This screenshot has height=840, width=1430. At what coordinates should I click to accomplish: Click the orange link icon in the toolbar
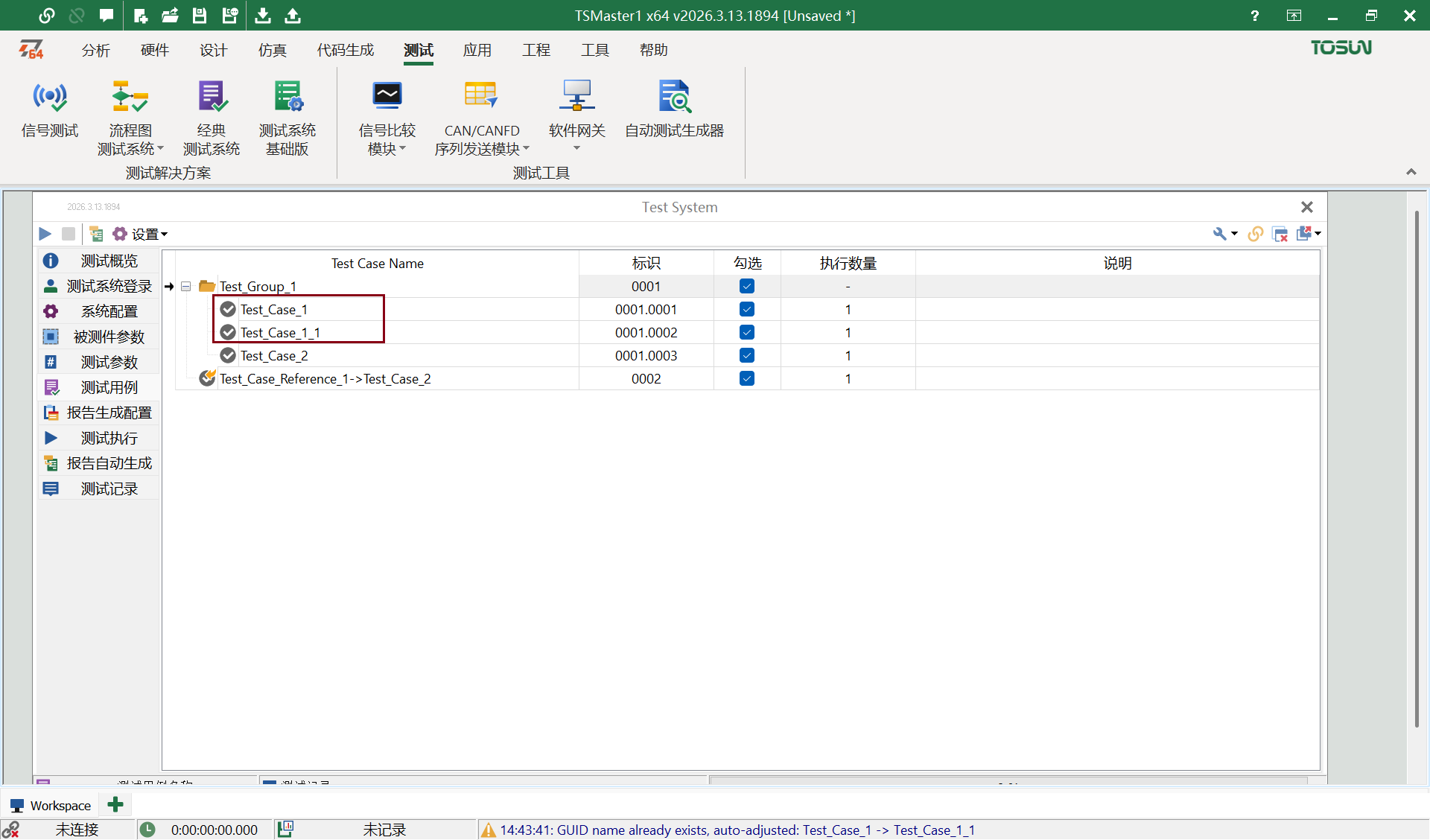coord(1255,233)
